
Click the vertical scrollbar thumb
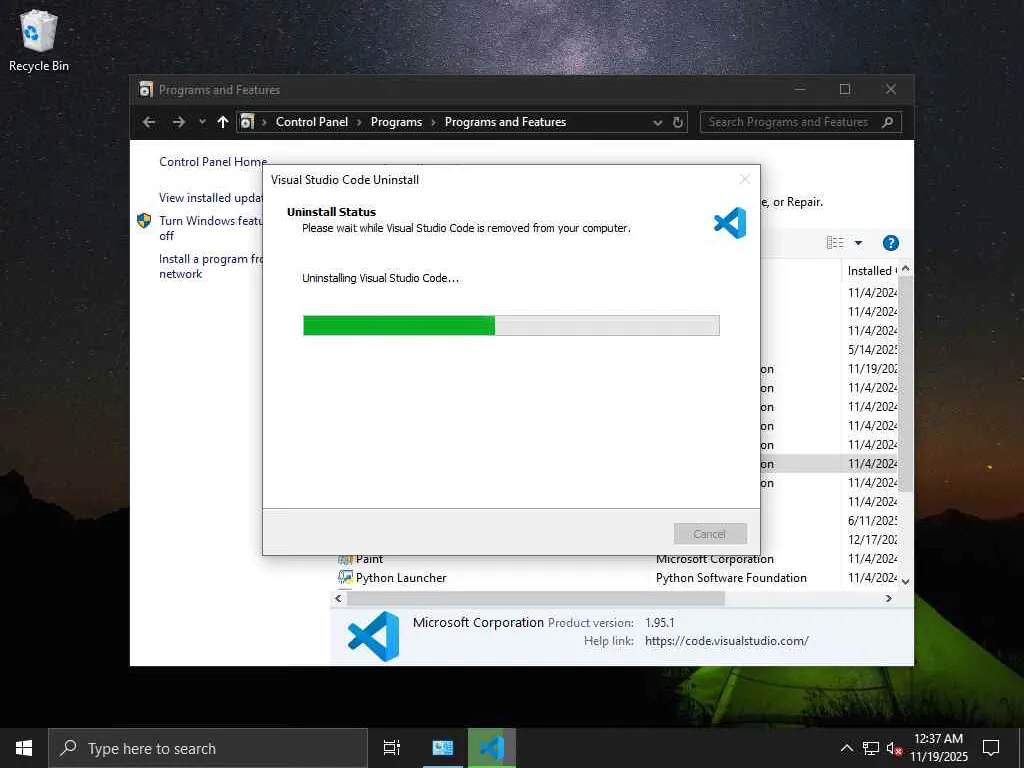906,384
